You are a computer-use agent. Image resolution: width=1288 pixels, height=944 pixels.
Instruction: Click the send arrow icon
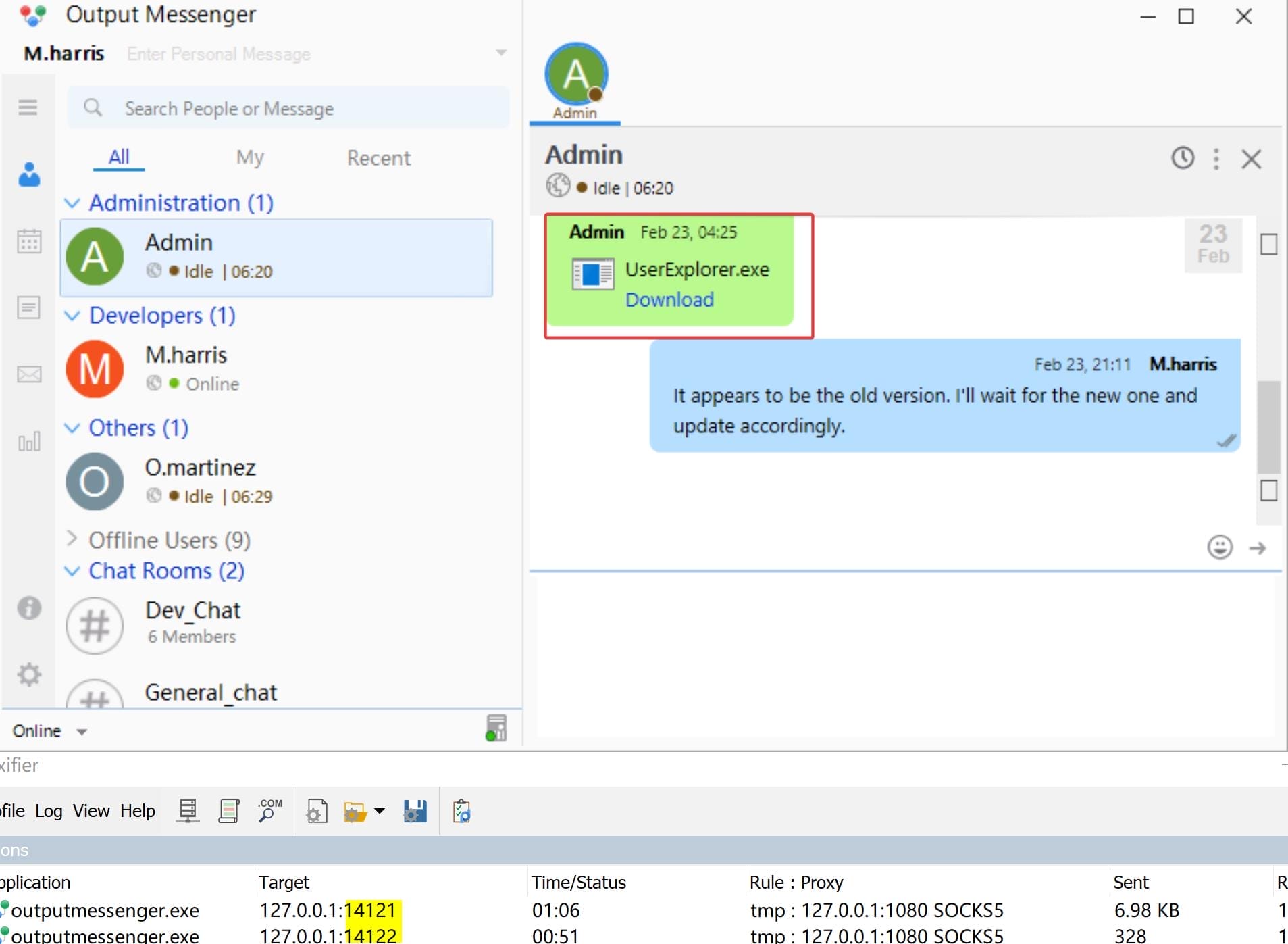(x=1258, y=548)
